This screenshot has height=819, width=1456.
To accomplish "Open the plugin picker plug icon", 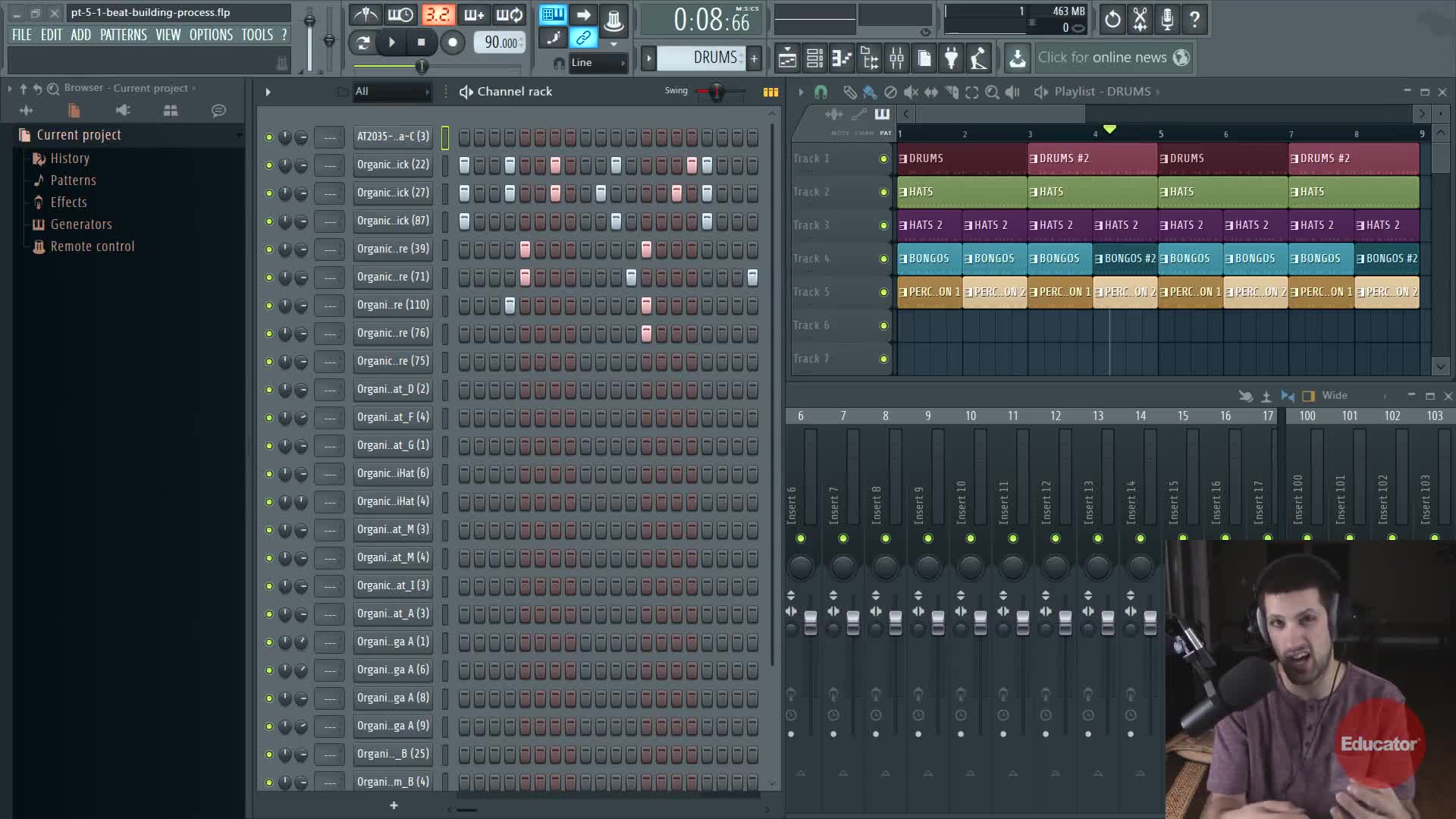I will pos(951,58).
